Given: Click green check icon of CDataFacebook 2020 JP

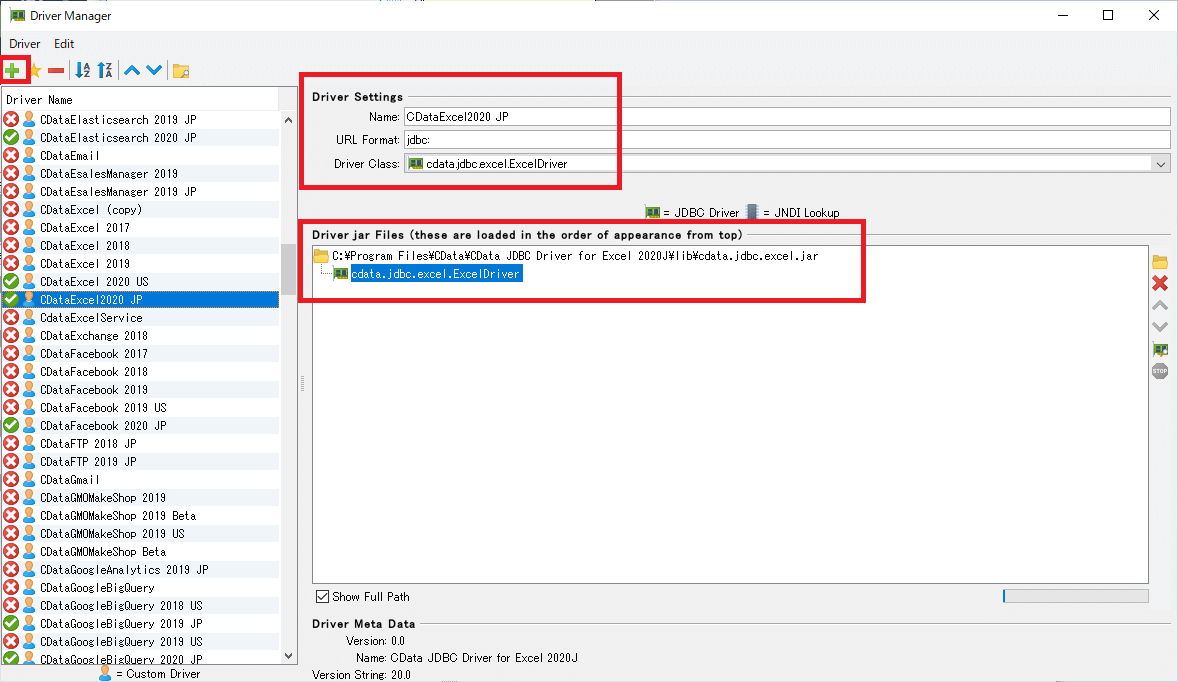Looking at the screenshot, I should pyautogui.click(x=11, y=425).
